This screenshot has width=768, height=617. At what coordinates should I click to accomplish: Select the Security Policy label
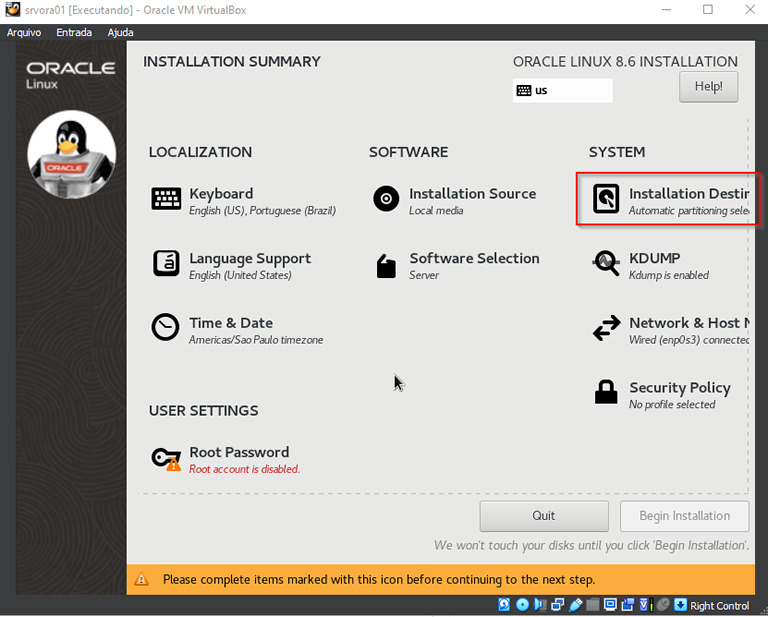click(x=680, y=387)
